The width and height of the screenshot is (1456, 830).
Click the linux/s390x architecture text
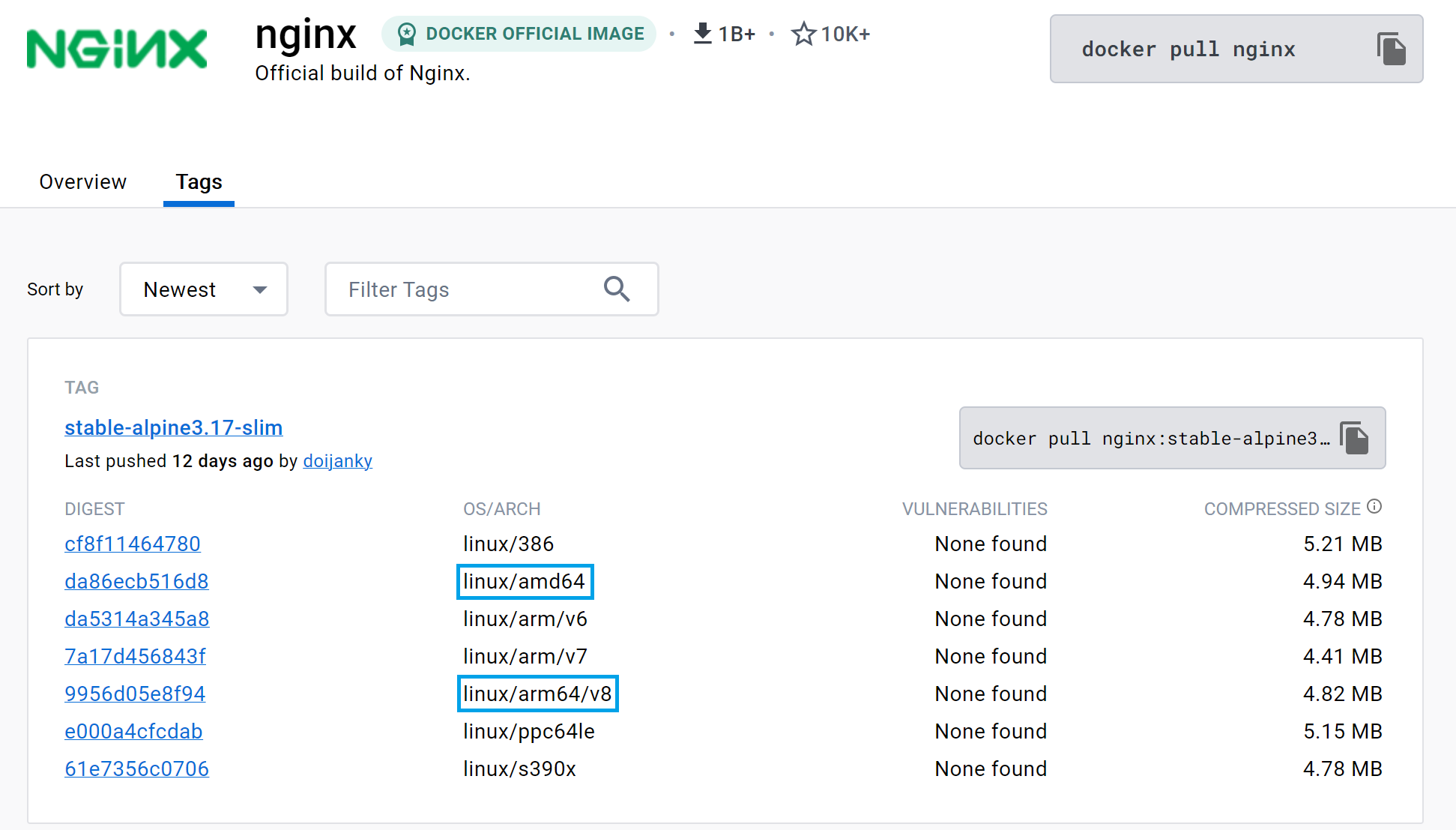tap(520, 769)
